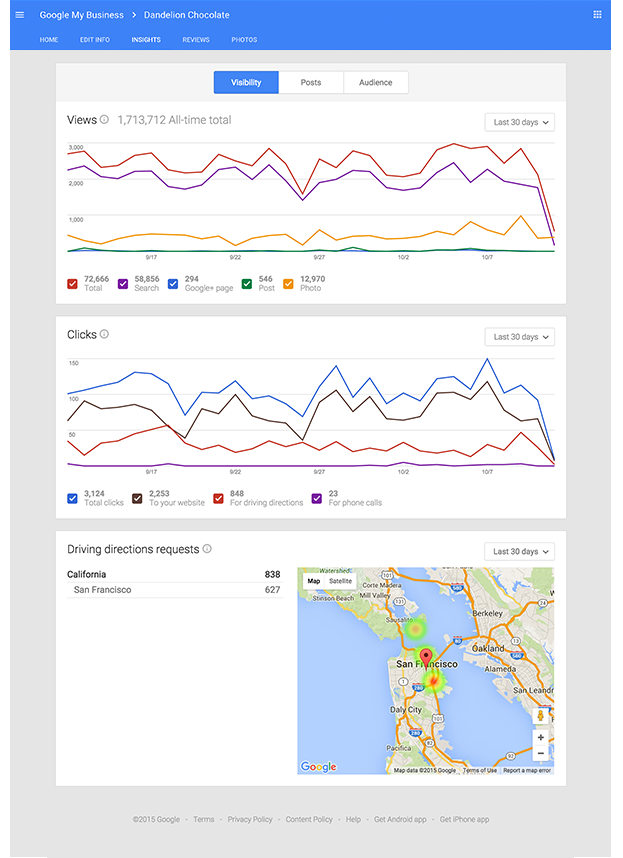This screenshot has height=858, width=623.
Task: Open the Google apps grid
Action: (x=598, y=15)
